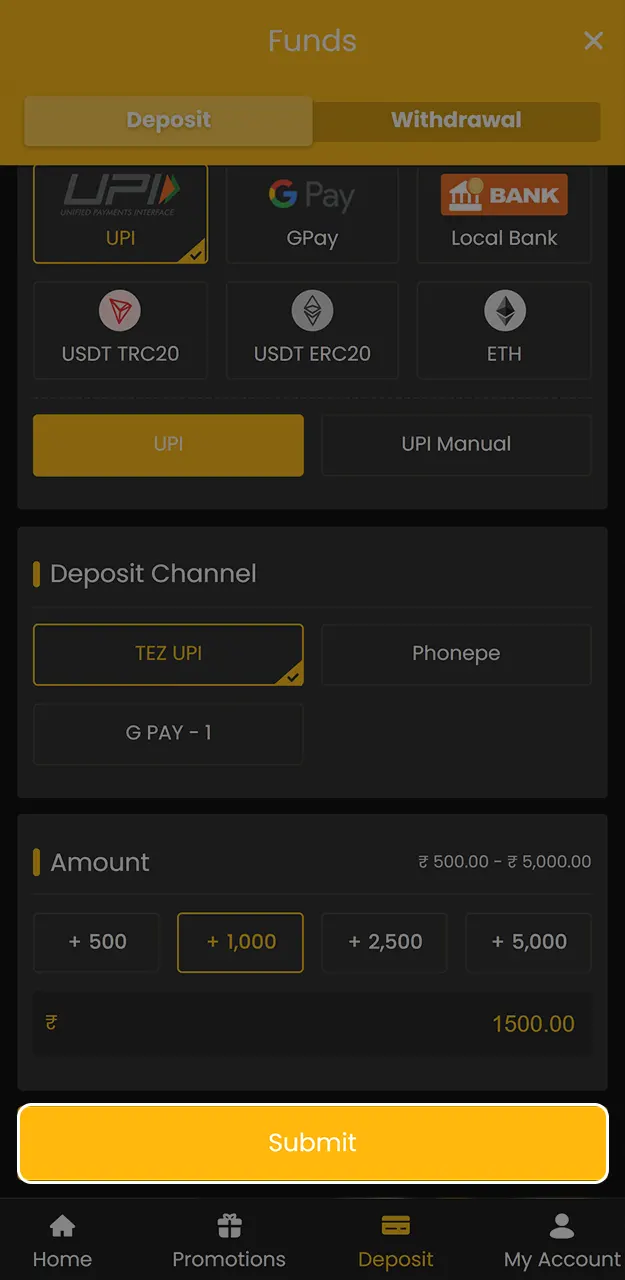625x1280 pixels.
Task: Close the Funds dialog
Action: pos(593,41)
